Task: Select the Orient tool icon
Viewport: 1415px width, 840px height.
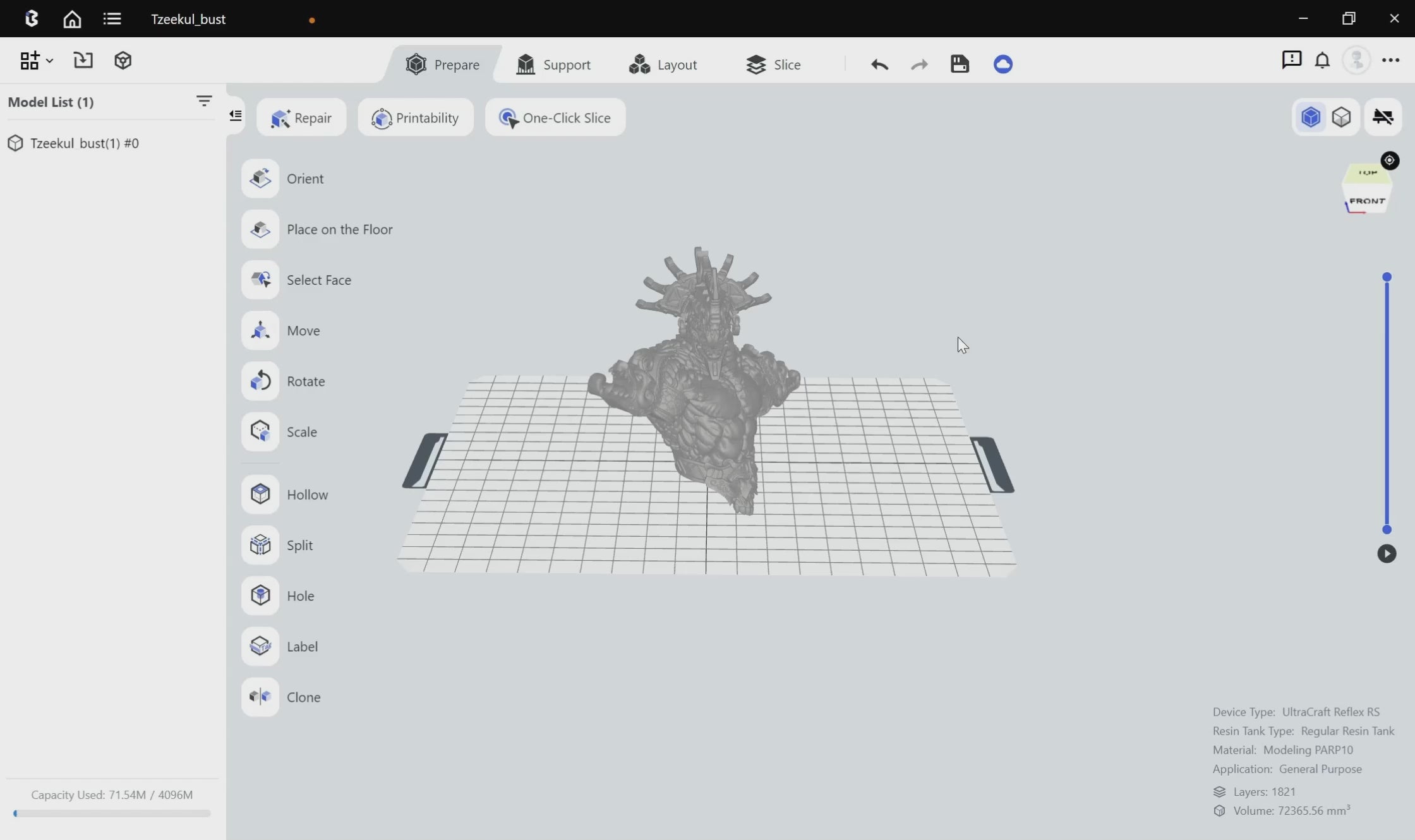Action: [x=260, y=179]
